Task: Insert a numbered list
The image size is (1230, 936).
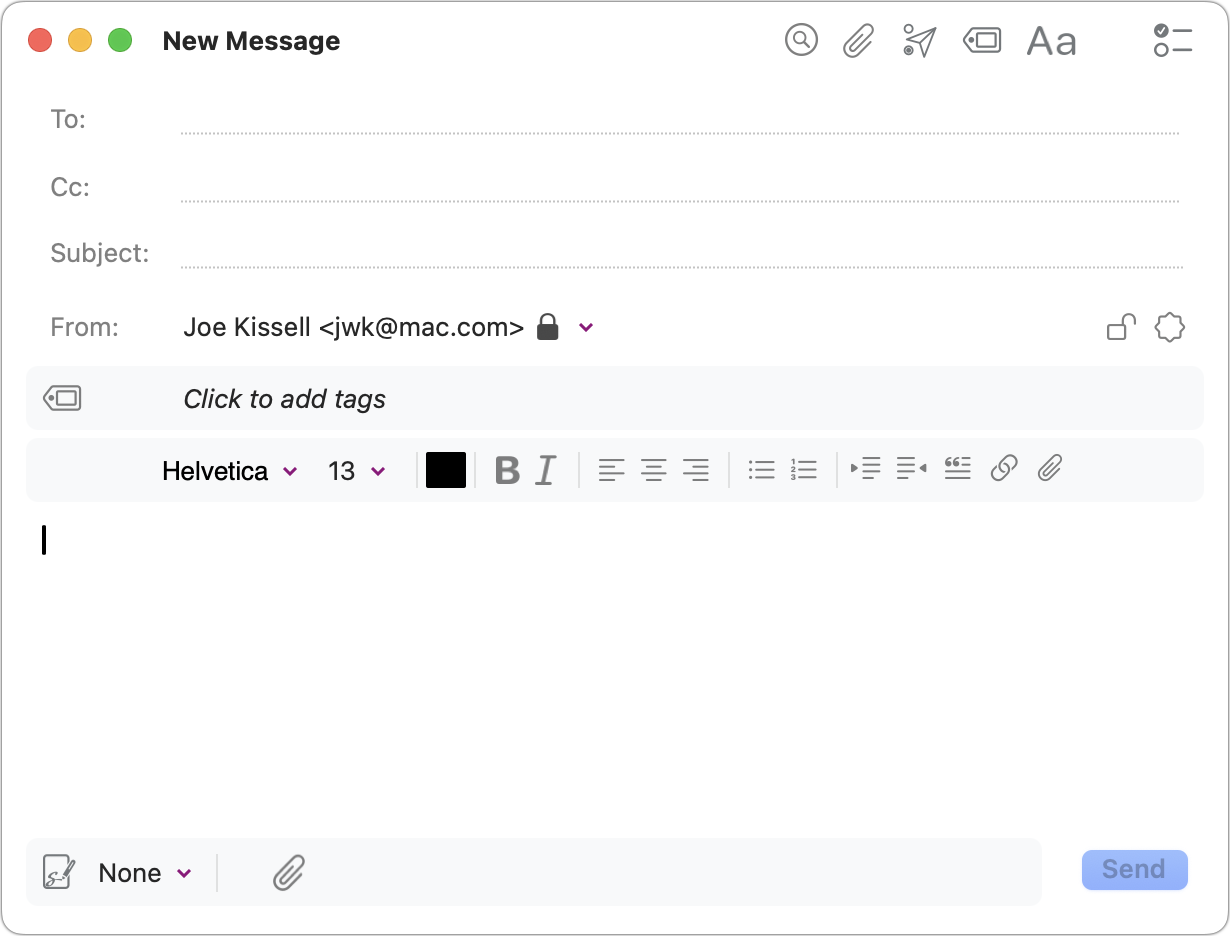Action: (x=803, y=470)
